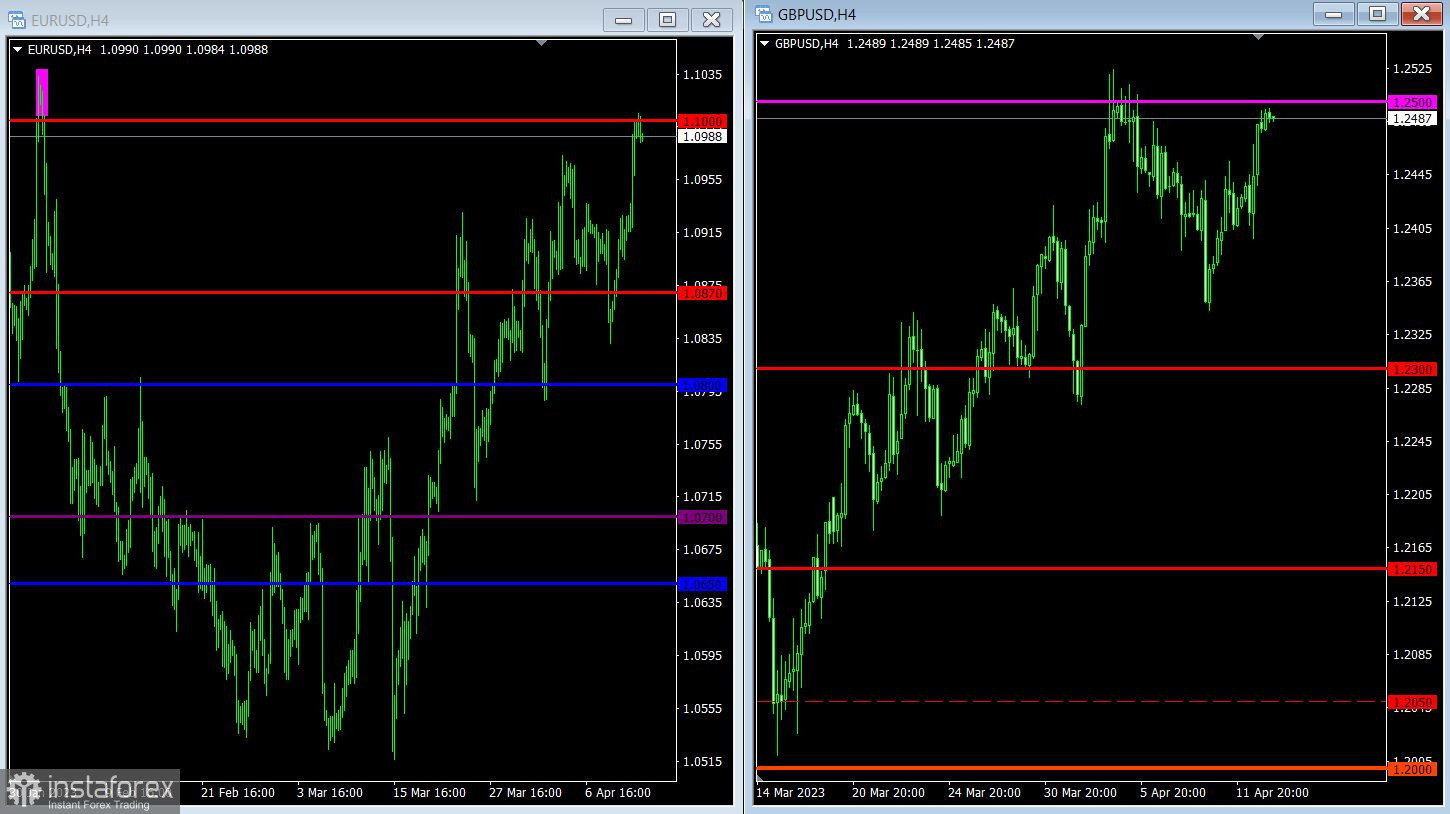The width and height of the screenshot is (1450, 814).
Task: Select the orange 1.2000 line in GBPUSD chart
Action: 1071,768
